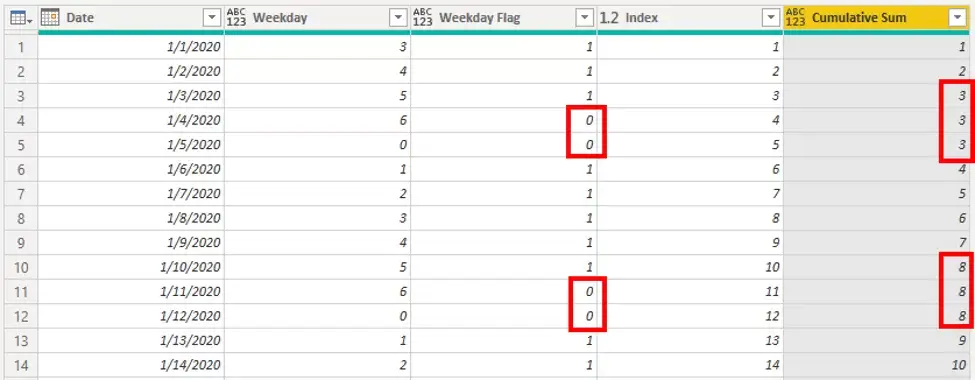Select row number 7
The width and height of the screenshot is (975, 380).
pos(21,193)
